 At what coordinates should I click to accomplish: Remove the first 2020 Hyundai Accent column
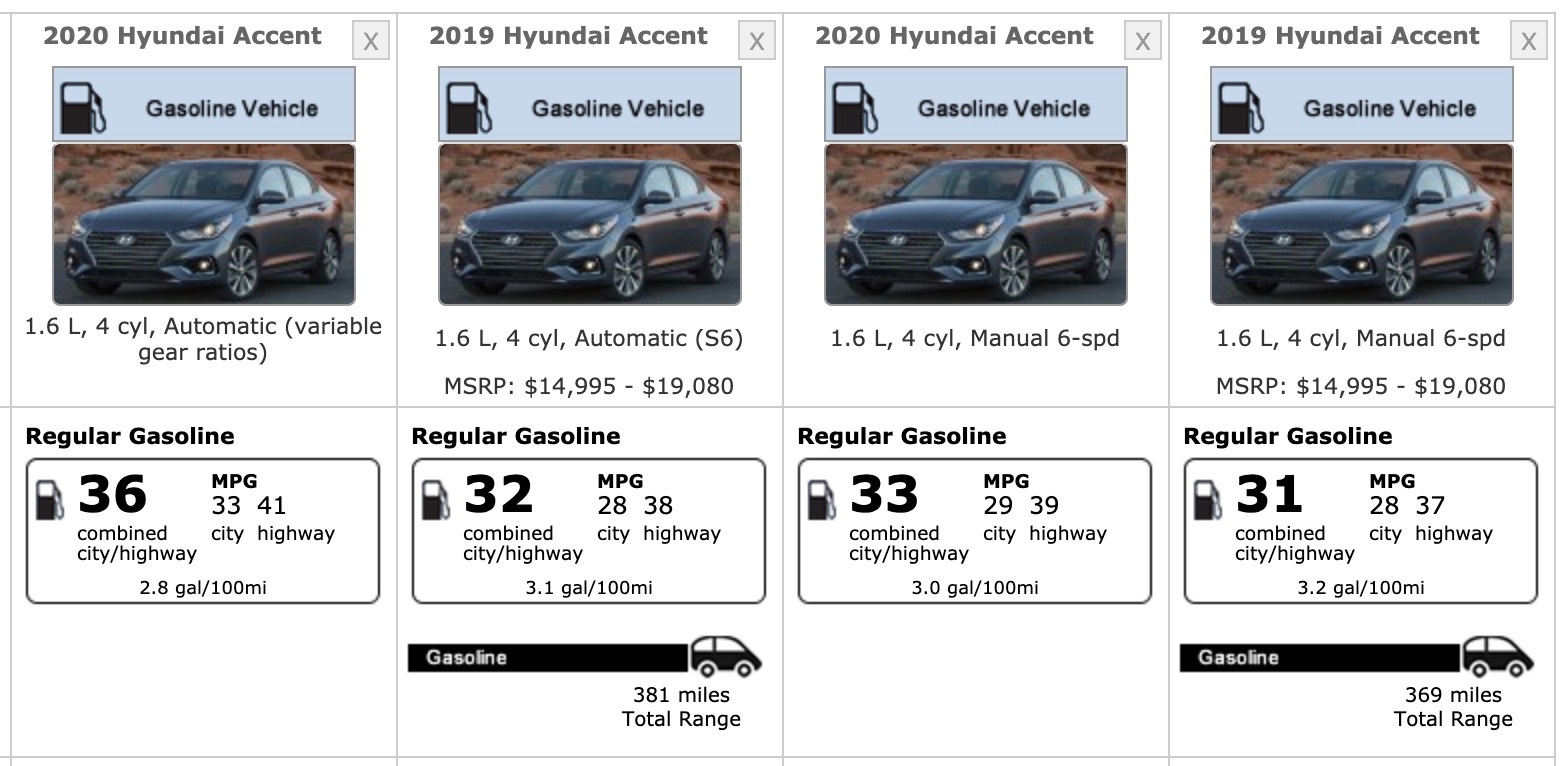point(370,41)
